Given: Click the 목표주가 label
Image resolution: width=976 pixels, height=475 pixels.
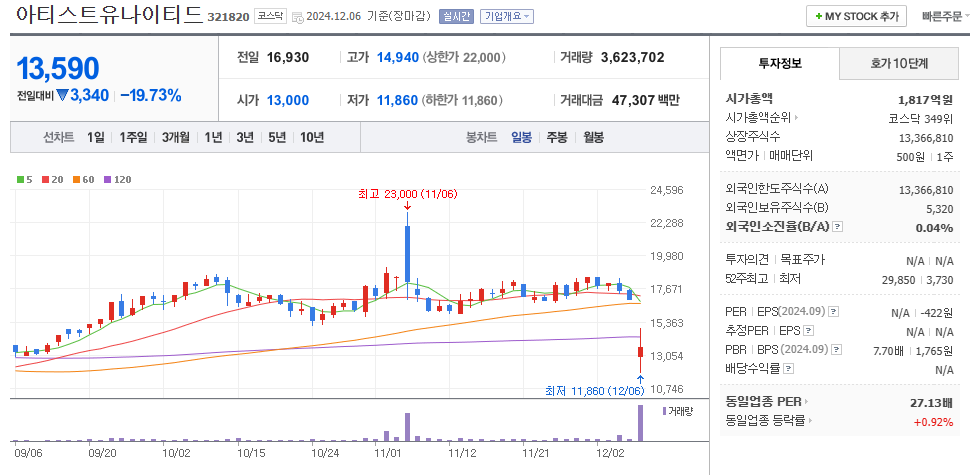Looking at the screenshot, I should 802,260.
